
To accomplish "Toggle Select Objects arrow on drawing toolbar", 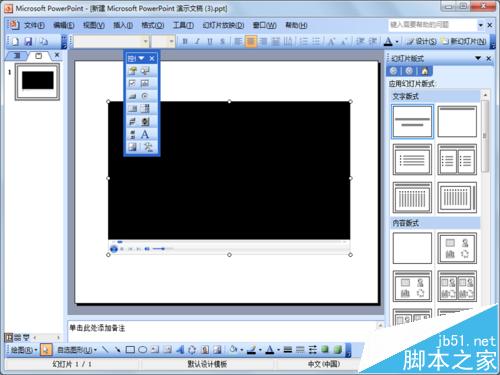I will coord(46,350).
